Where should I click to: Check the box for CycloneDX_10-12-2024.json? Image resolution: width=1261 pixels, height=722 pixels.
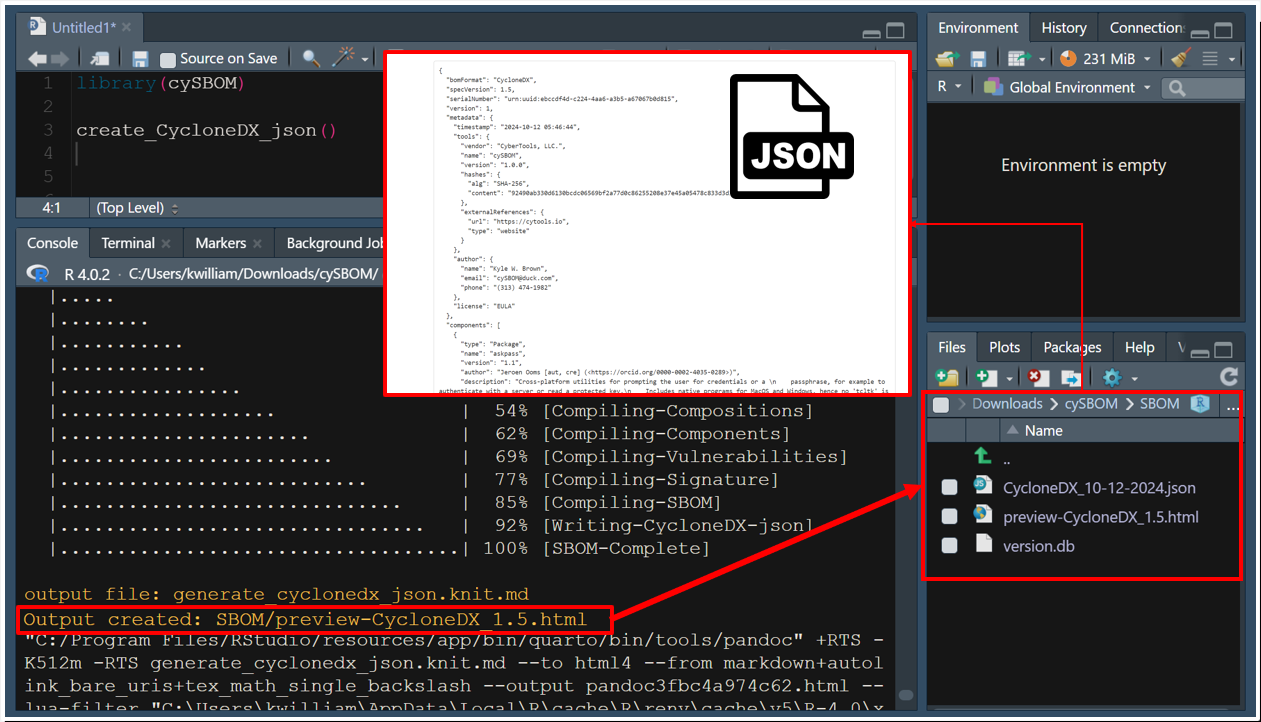click(949, 487)
